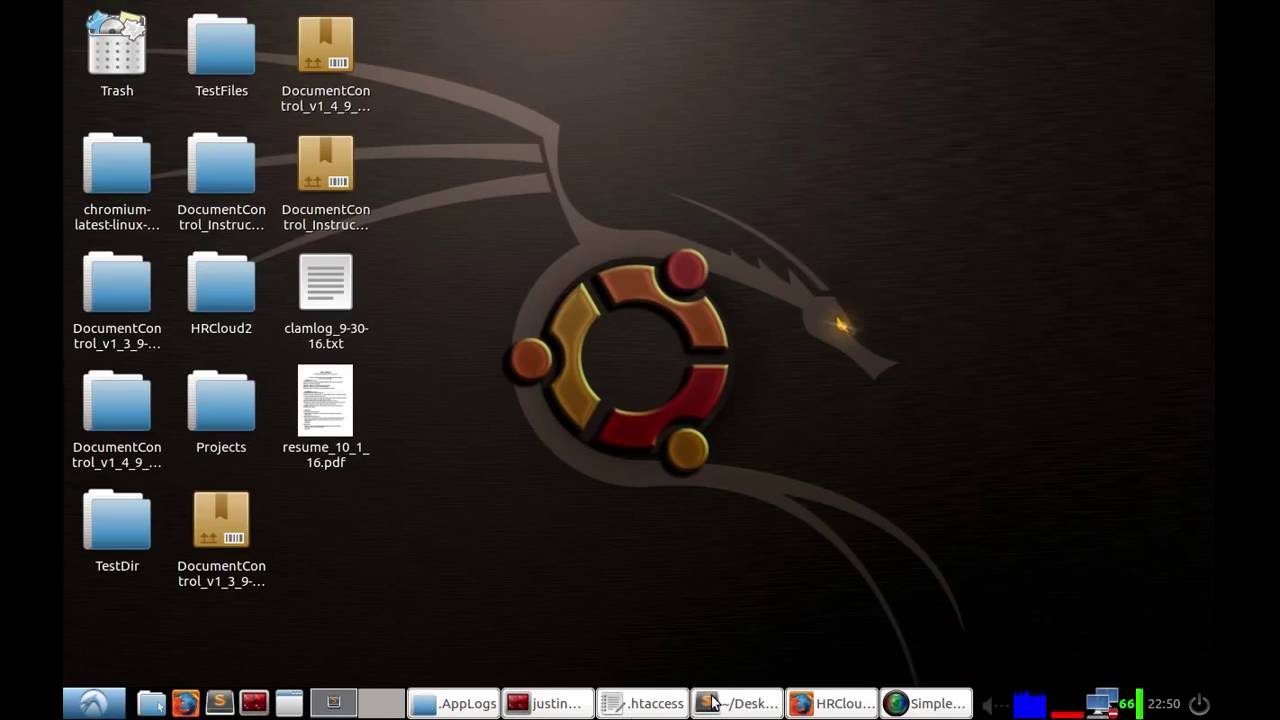Switch to the .htaccess editor taskbar window
This screenshot has height=720, width=1280.
643,704
